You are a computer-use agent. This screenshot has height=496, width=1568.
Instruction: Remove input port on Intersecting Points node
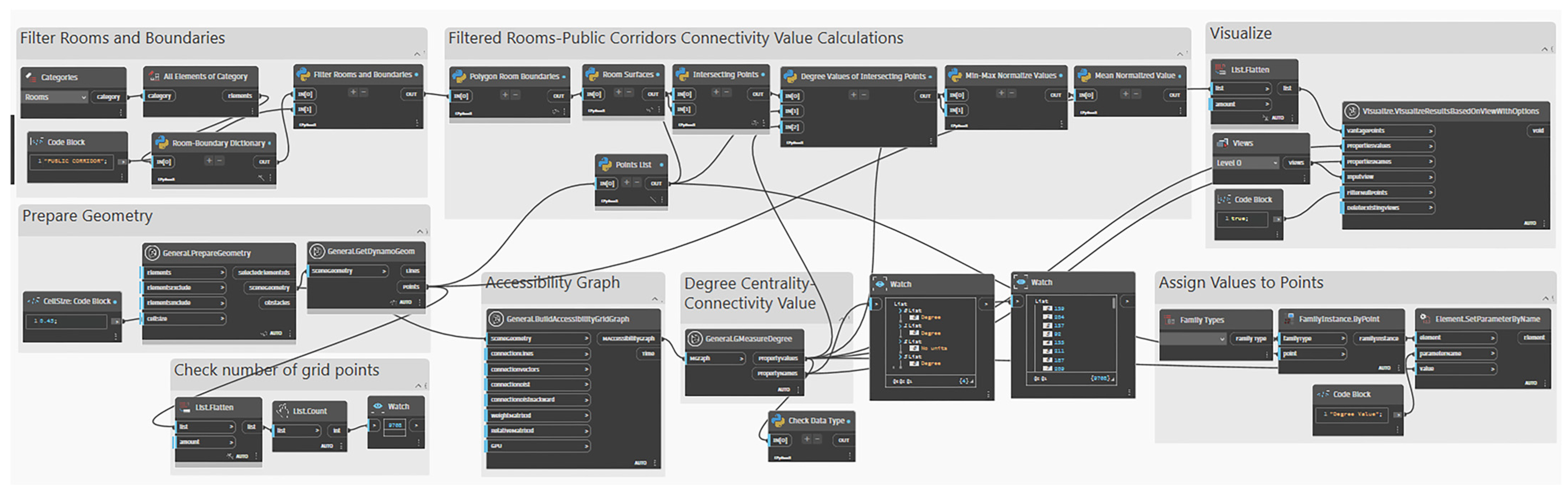coord(727,93)
